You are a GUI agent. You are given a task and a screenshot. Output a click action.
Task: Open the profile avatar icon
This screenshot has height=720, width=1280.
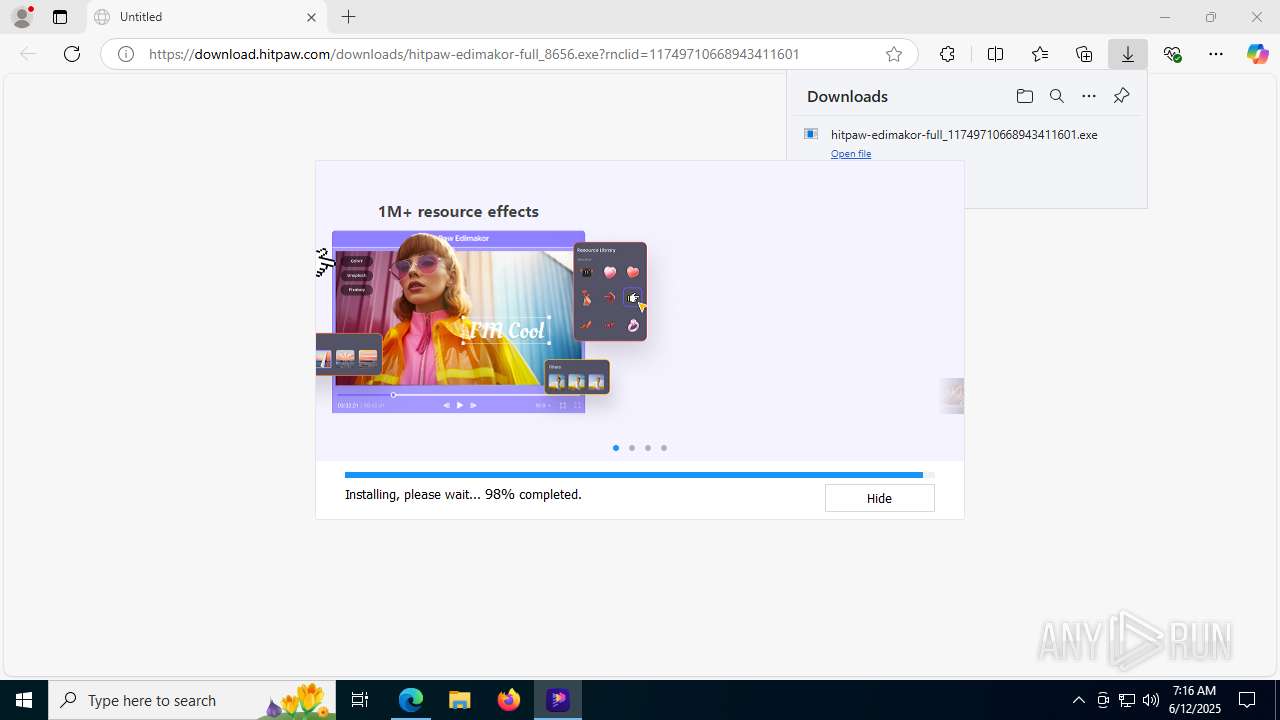[22, 17]
